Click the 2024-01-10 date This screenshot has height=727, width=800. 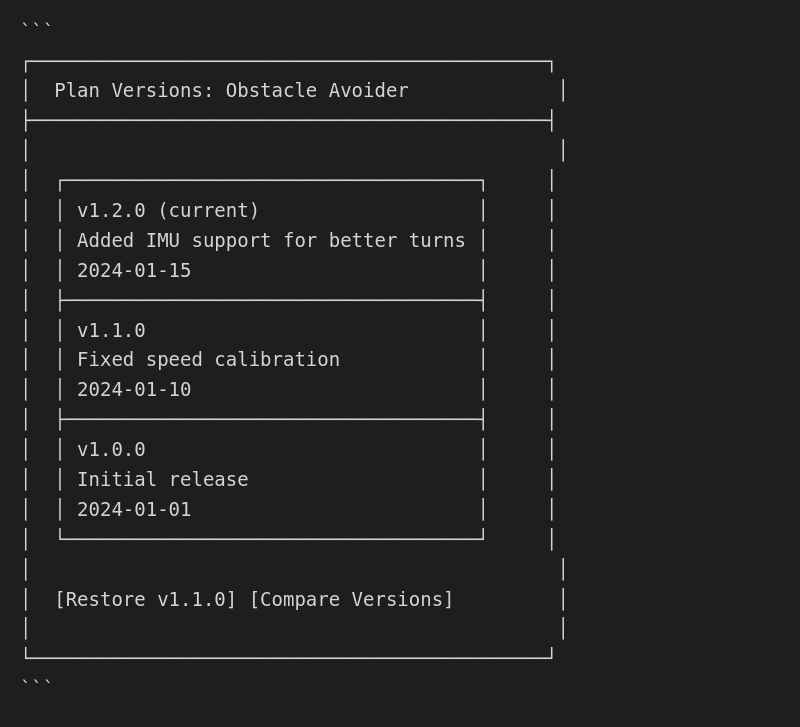134,390
